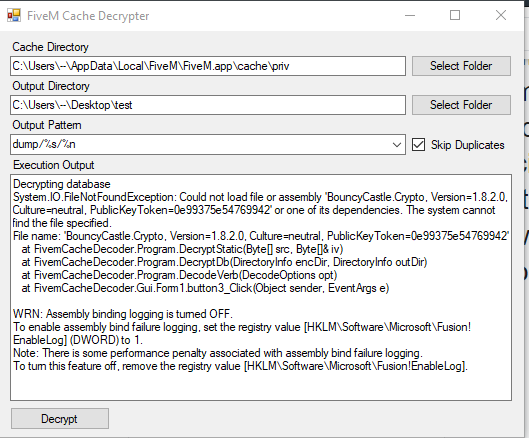Click the 'FiveM Cache Decrypter' title text
Viewport: 529px width, 438px height.
88,16
